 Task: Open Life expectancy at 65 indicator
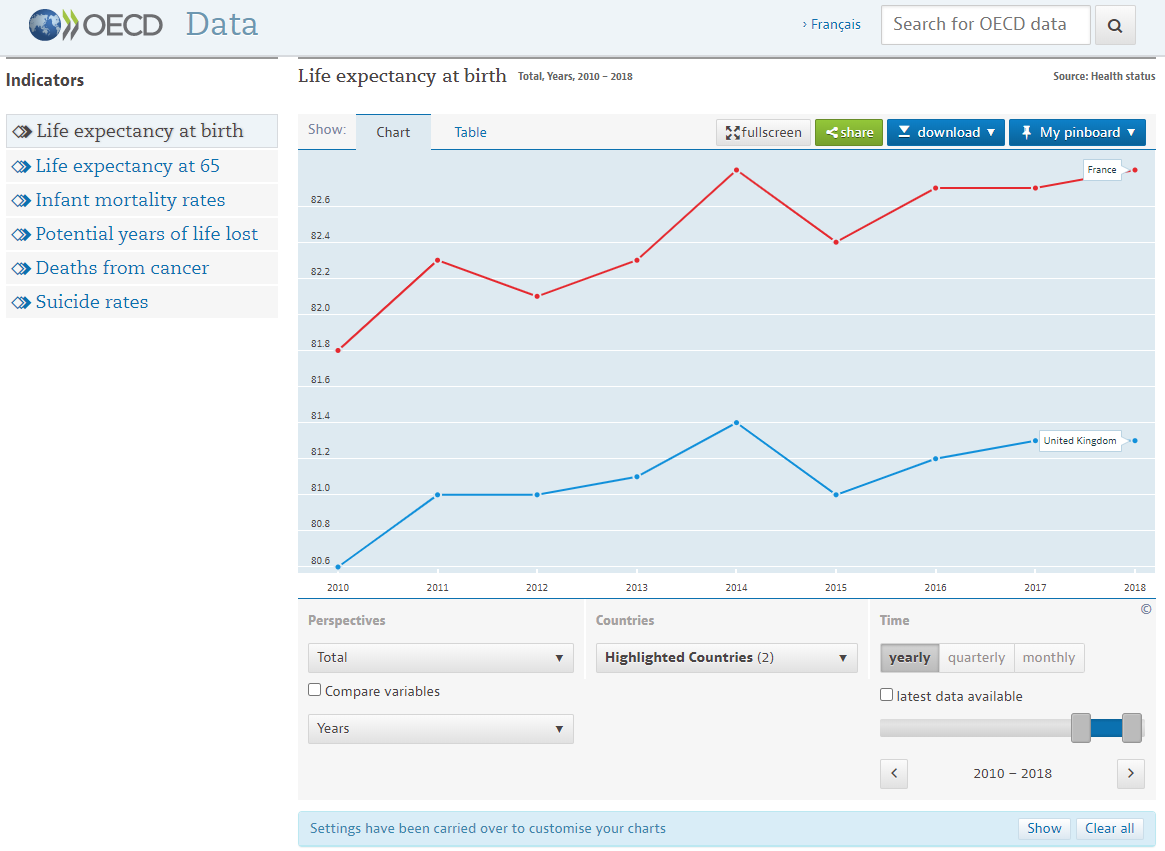[142, 166]
